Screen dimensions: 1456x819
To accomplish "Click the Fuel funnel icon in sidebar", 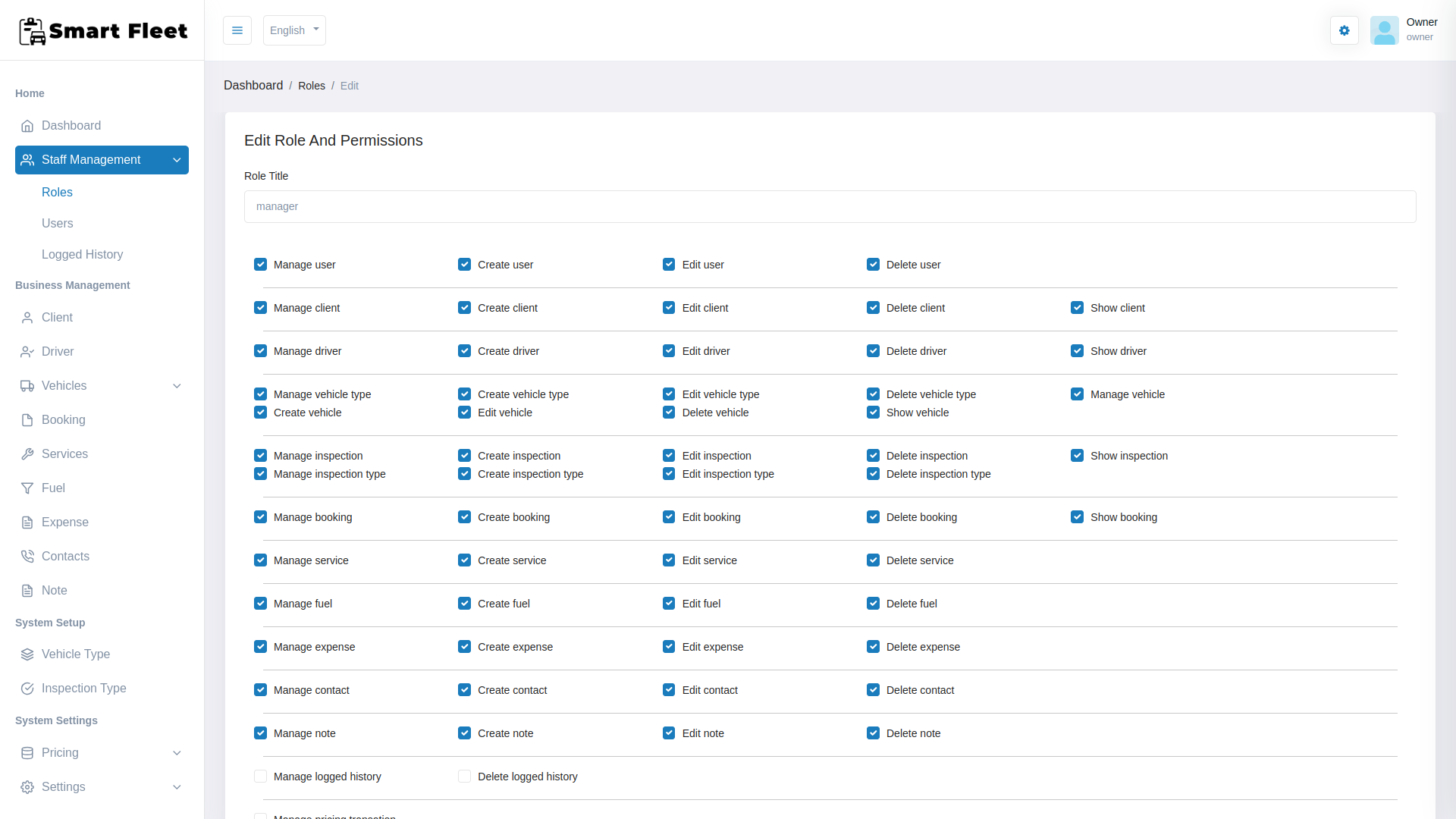I will tap(27, 488).
